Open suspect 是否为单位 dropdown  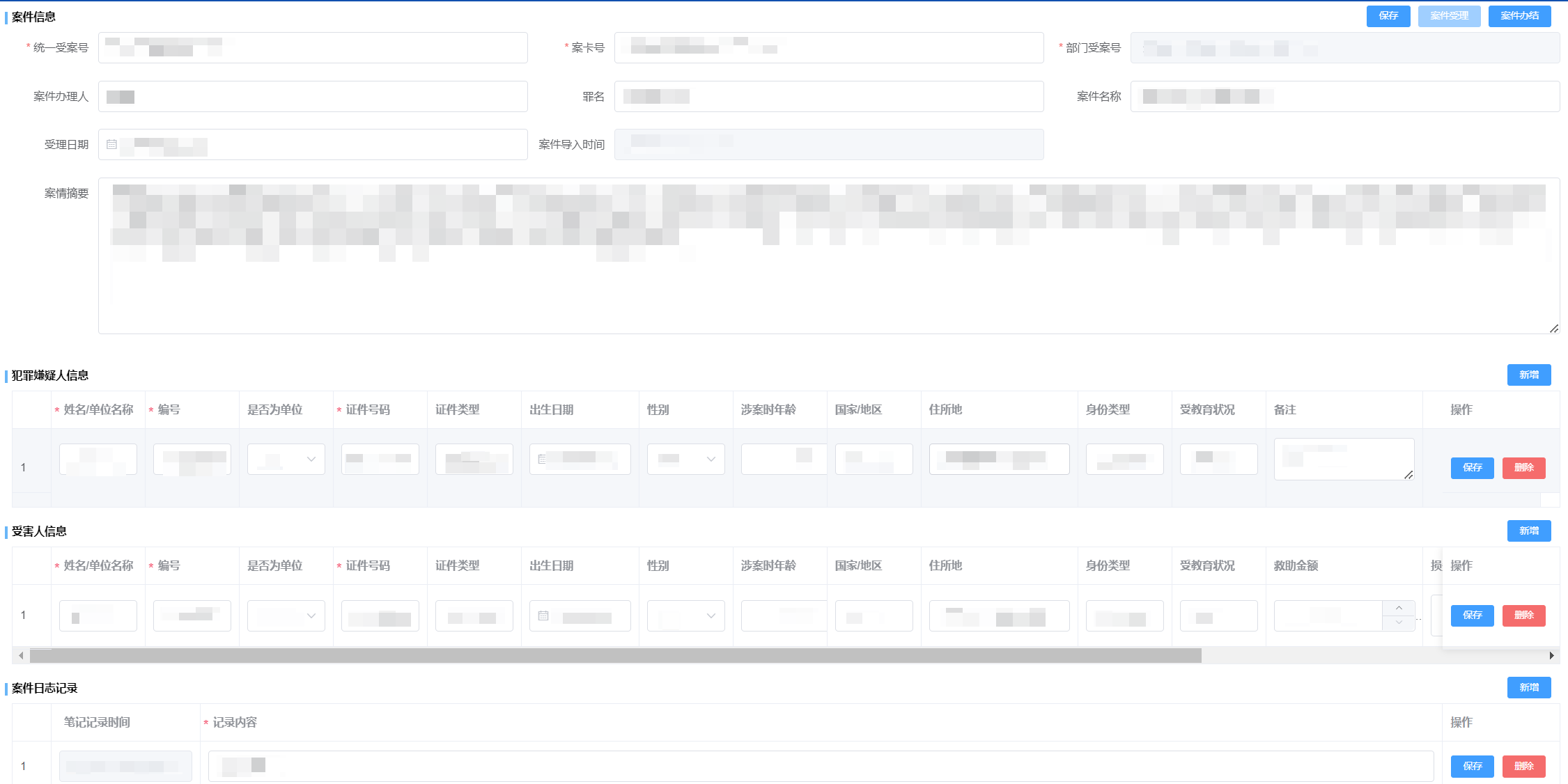click(x=286, y=459)
